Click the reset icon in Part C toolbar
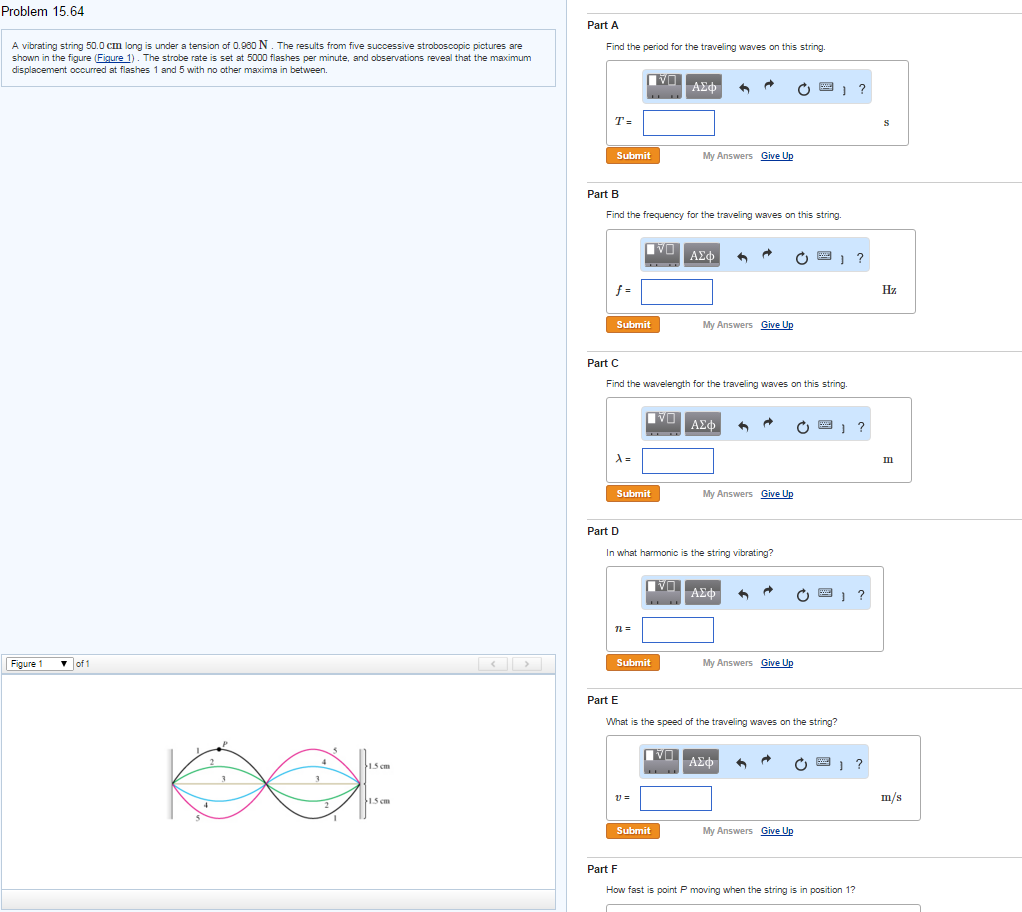1022x912 pixels. click(802, 425)
